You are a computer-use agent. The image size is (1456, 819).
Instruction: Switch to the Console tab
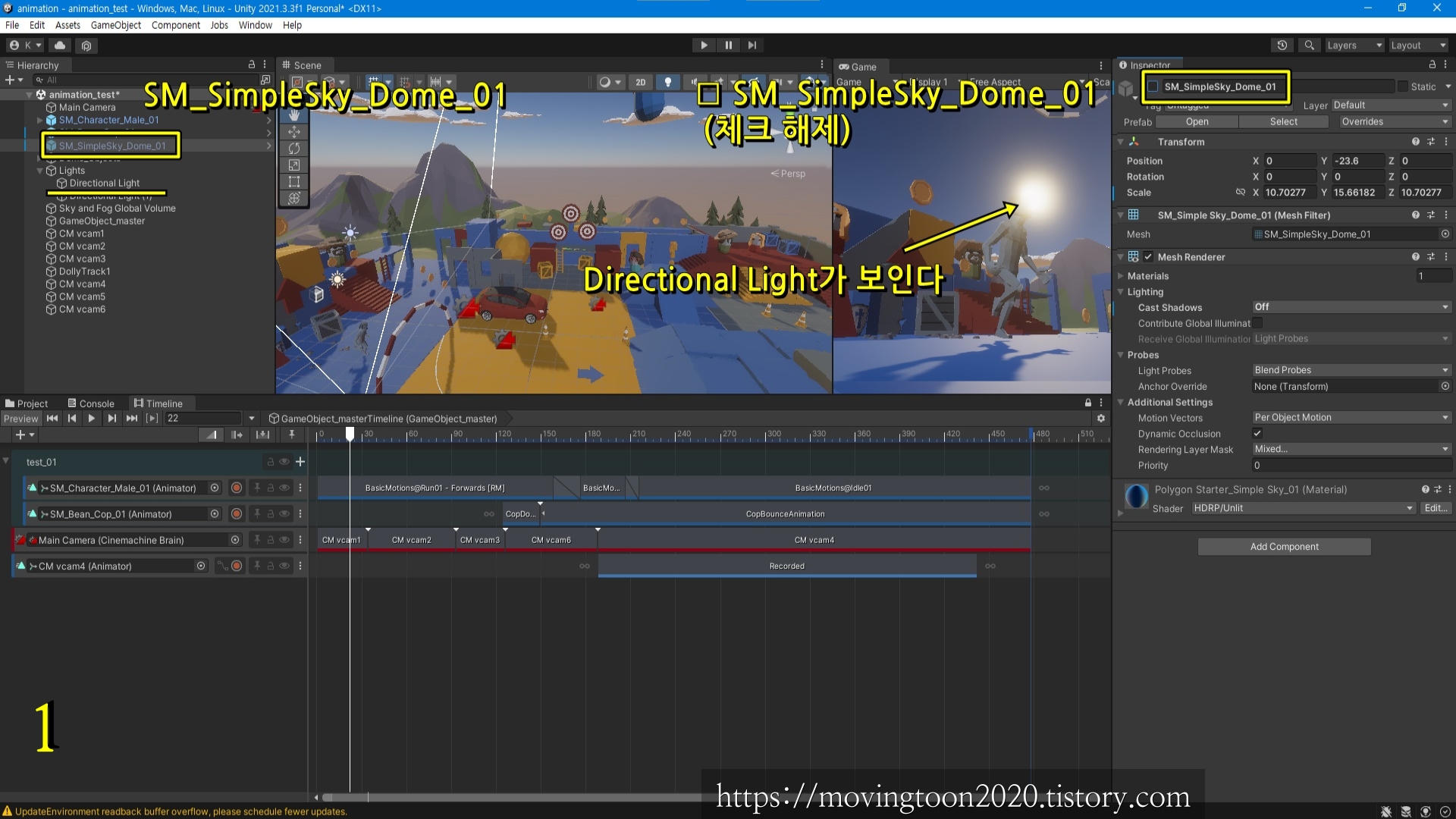(x=91, y=403)
